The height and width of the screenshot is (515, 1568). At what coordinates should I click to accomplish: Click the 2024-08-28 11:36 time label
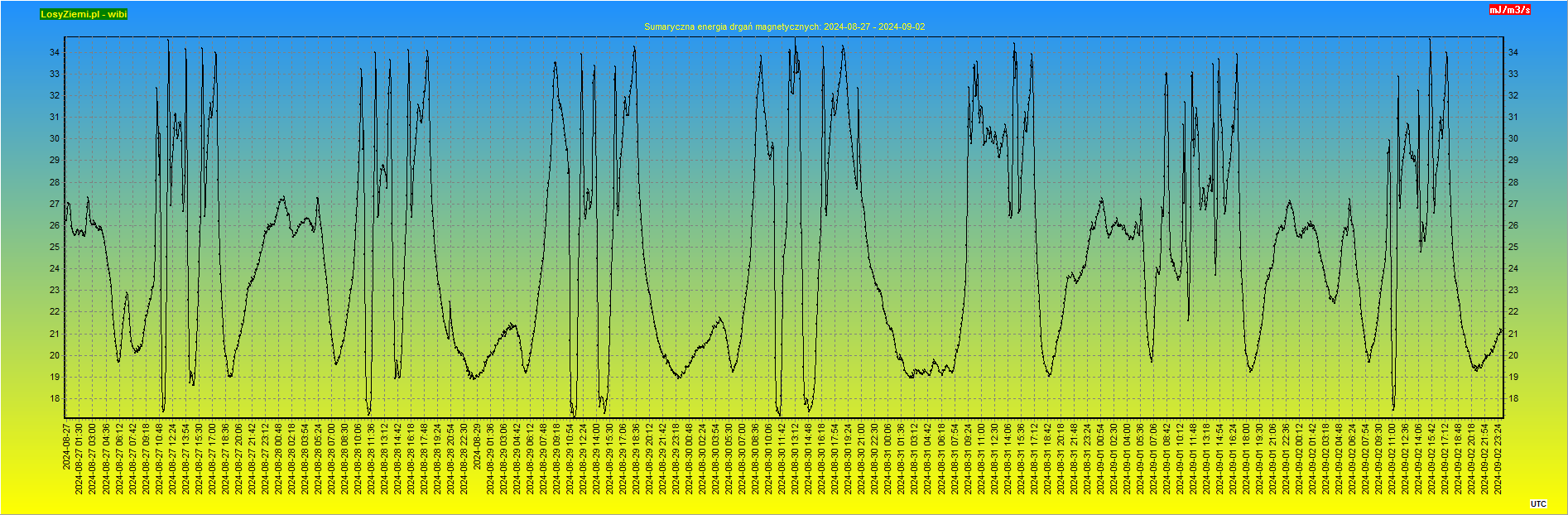pyautogui.click(x=372, y=458)
